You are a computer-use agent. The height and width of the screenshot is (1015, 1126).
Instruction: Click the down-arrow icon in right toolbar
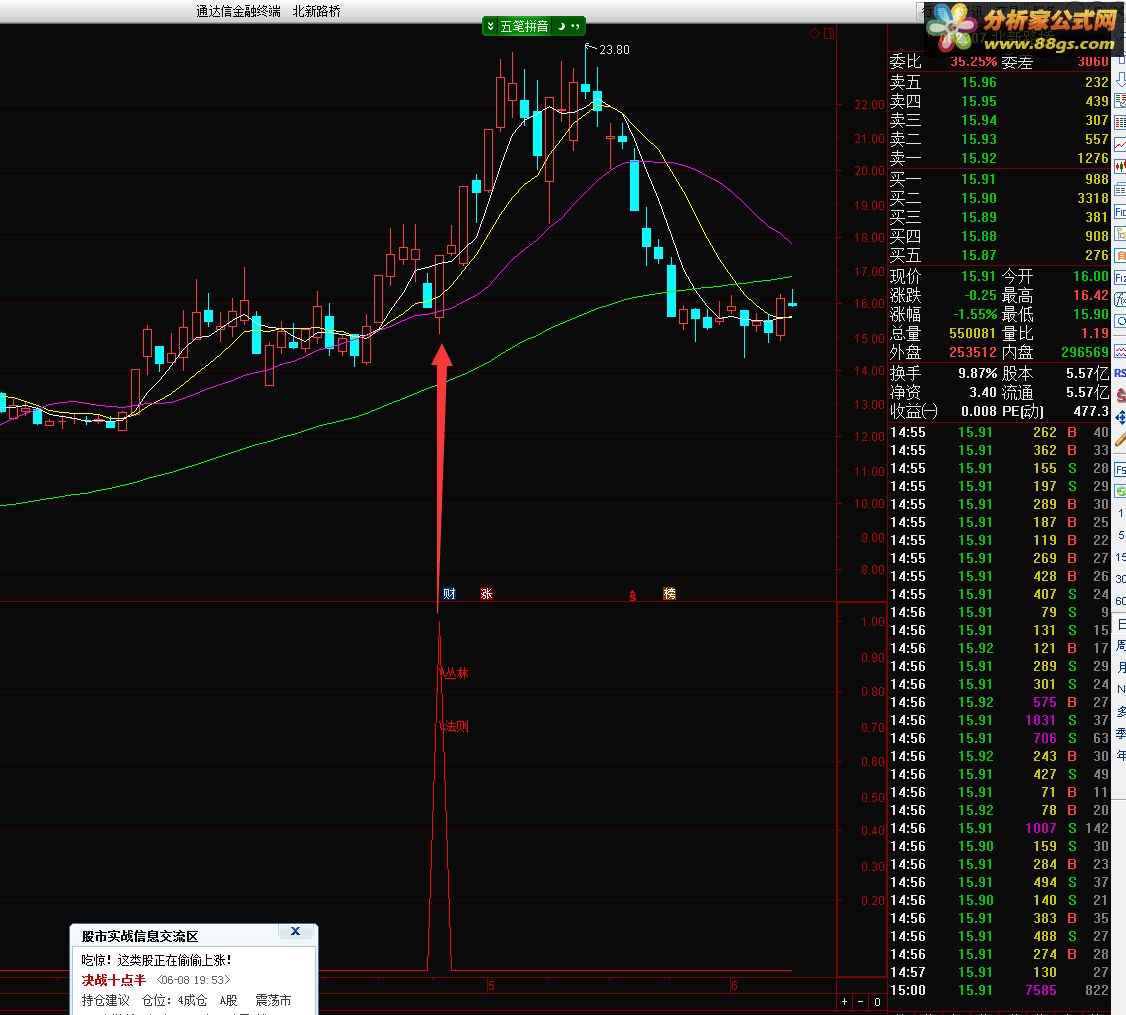[x=1120, y=79]
